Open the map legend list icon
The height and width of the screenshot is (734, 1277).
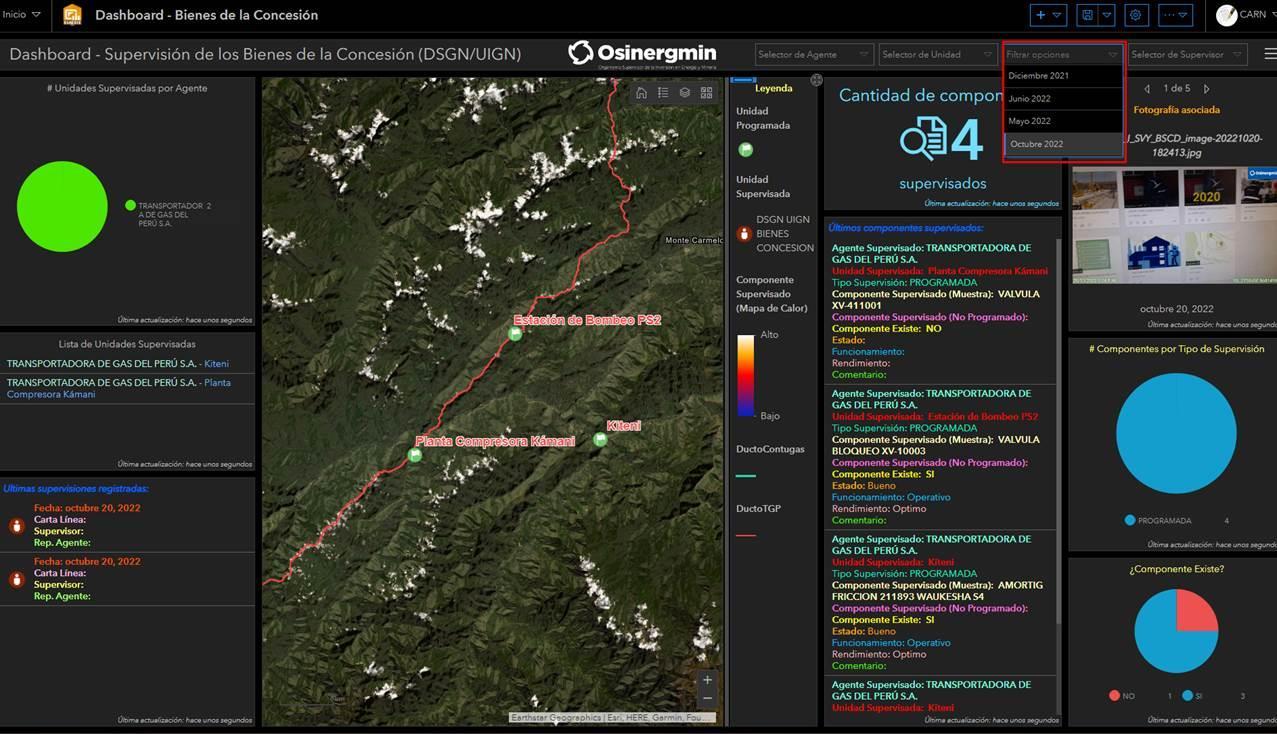click(663, 92)
